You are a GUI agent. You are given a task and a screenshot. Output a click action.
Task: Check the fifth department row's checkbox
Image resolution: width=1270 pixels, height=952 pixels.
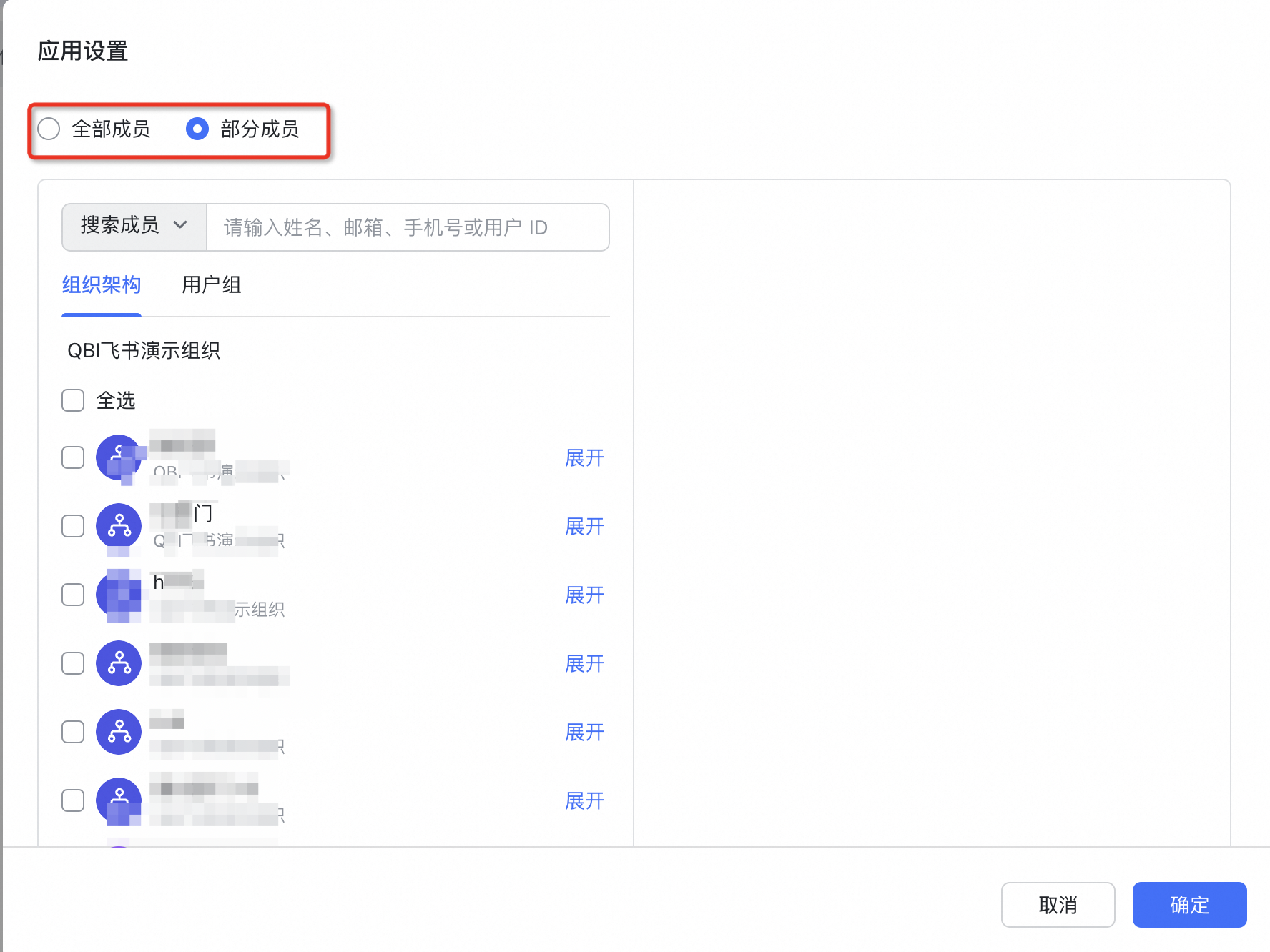[73, 732]
